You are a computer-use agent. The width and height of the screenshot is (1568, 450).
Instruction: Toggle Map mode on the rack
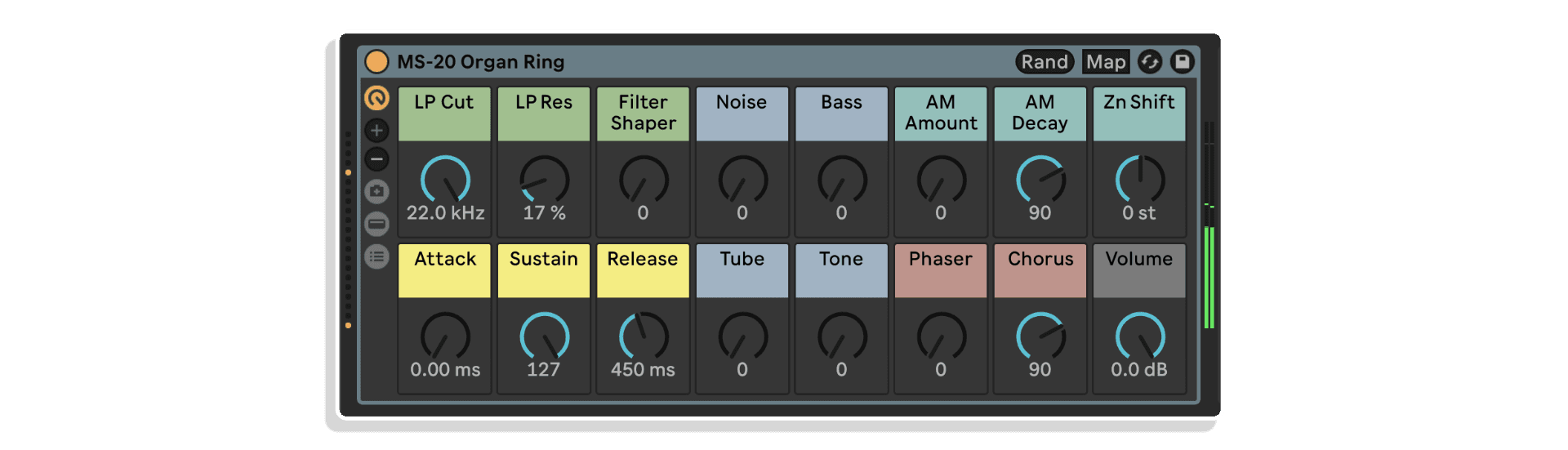(1106, 61)
